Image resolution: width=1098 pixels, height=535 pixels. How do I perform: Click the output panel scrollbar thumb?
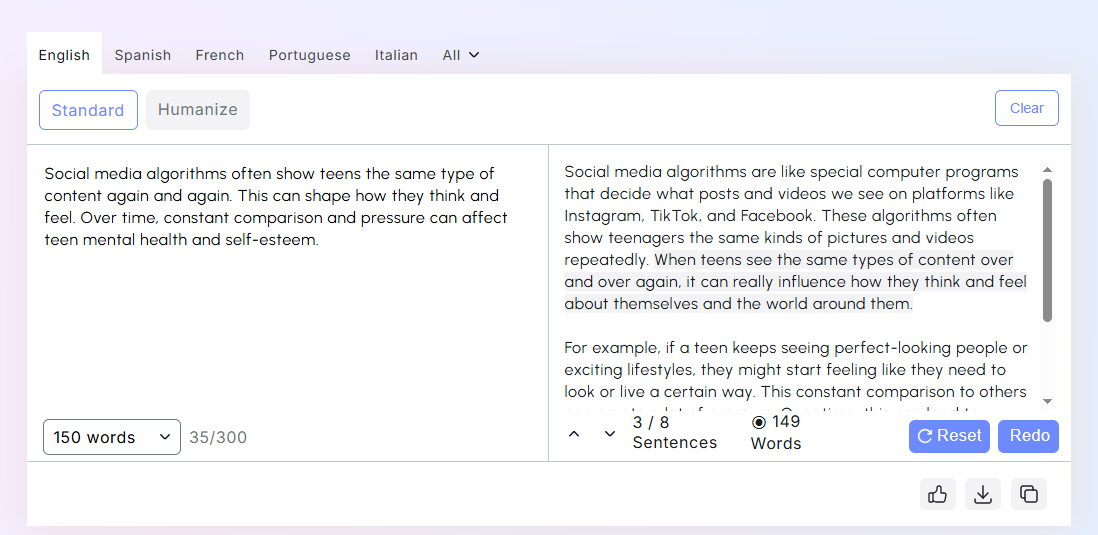[1047, 250]
